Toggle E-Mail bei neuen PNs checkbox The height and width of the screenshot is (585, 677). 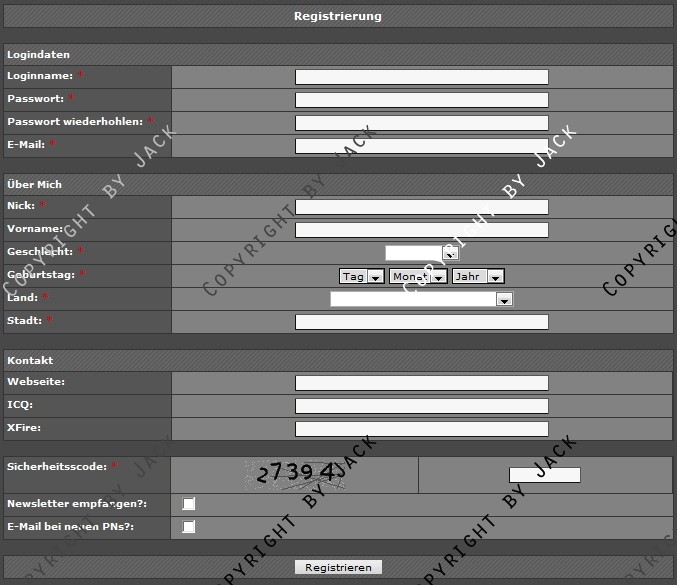coord(188,527)
